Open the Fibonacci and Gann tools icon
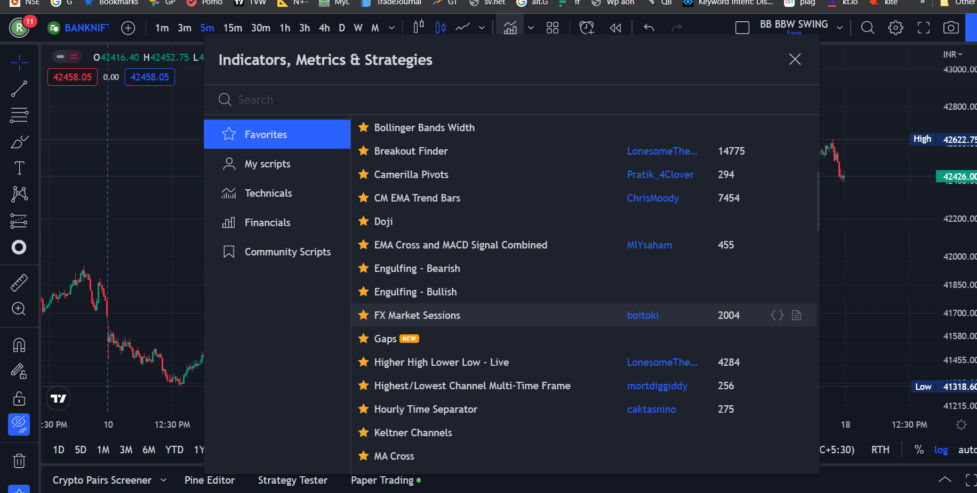 [x=19, y=115]
